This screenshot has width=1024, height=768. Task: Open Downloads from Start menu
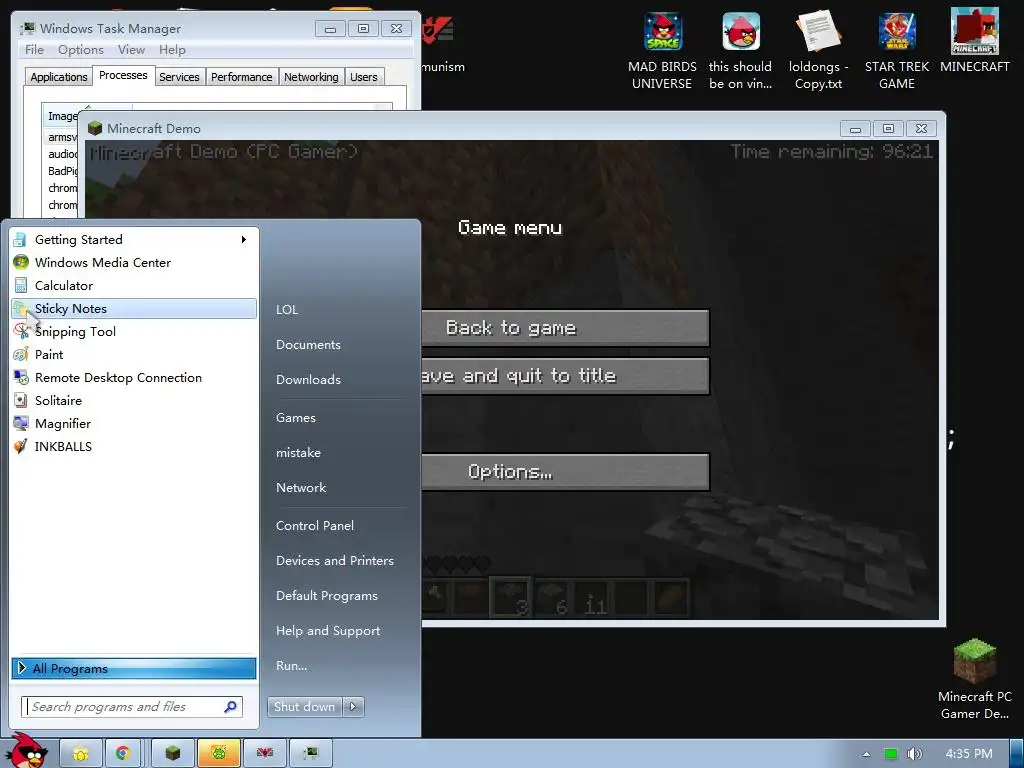[308, 379]
